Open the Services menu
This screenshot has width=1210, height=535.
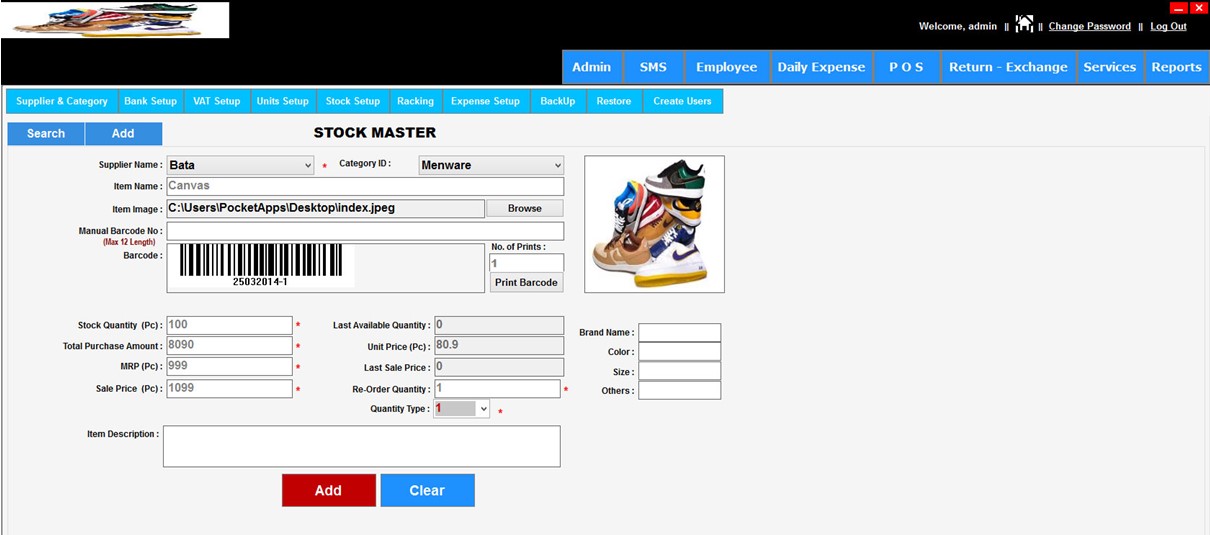point(1110,67)
